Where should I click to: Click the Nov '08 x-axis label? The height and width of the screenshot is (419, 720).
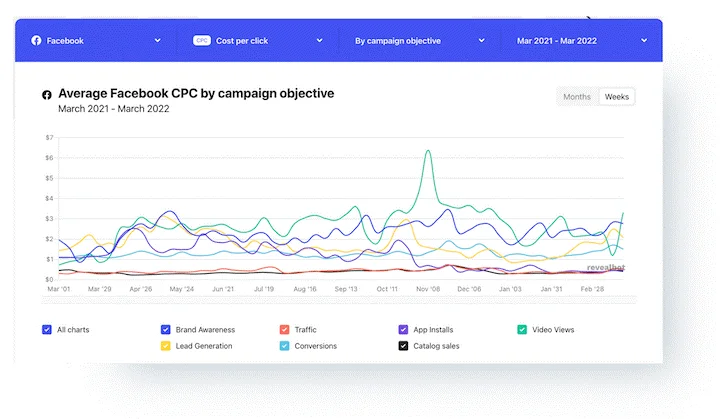[428, 289]
